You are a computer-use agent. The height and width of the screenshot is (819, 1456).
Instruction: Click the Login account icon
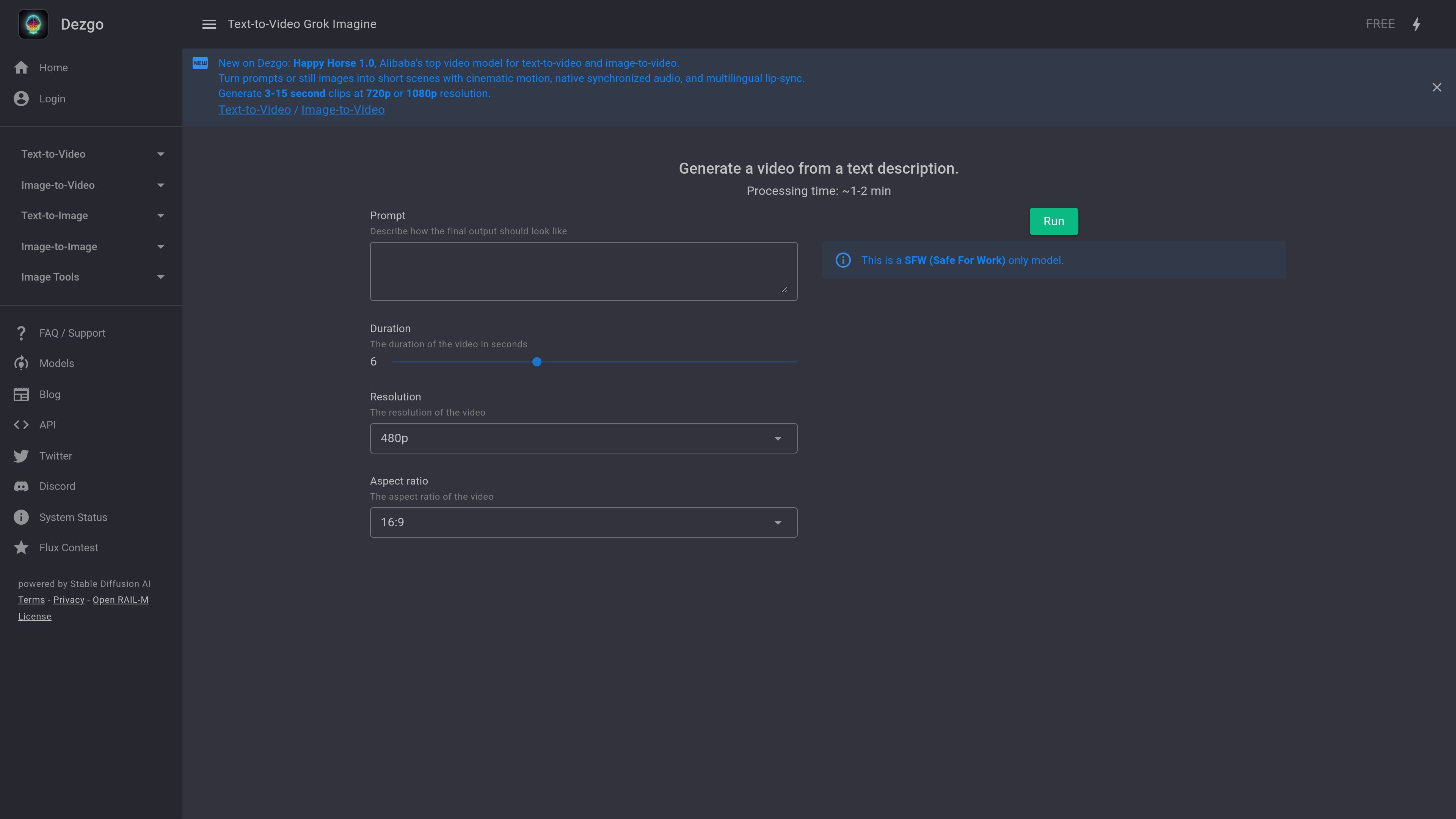(22, 99)
